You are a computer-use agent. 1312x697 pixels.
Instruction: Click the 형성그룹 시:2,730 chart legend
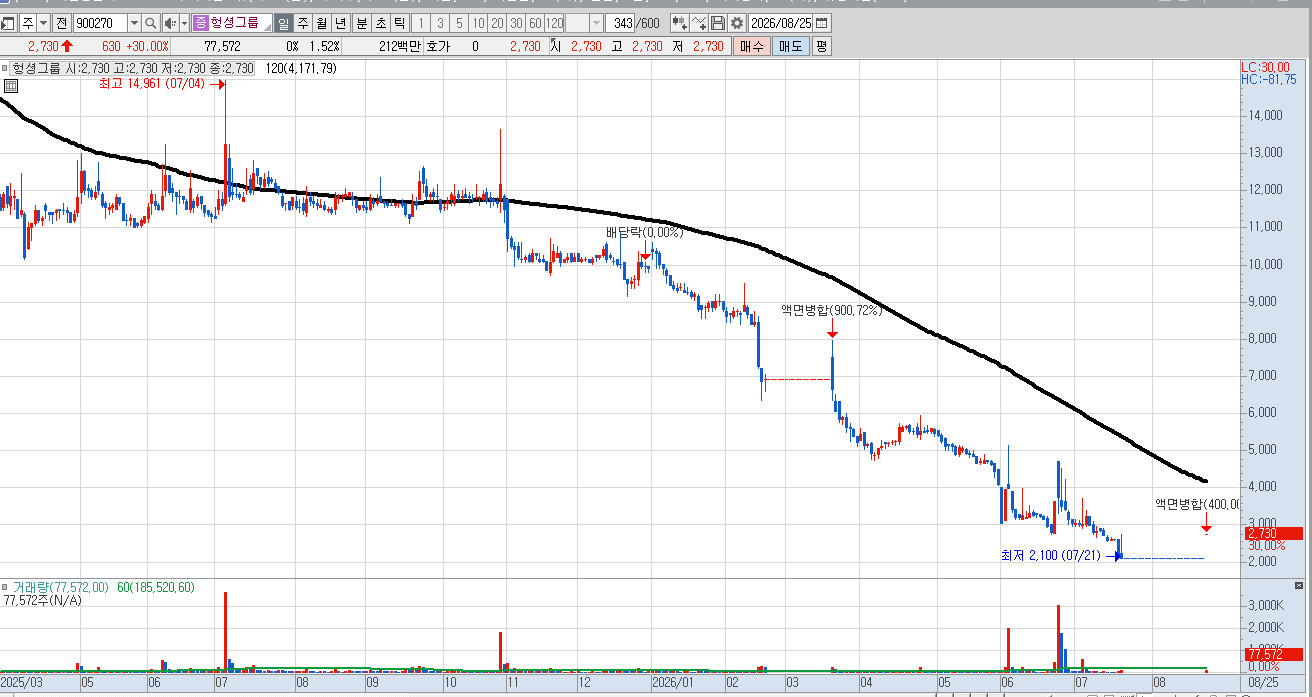click(x=134, y=68)
